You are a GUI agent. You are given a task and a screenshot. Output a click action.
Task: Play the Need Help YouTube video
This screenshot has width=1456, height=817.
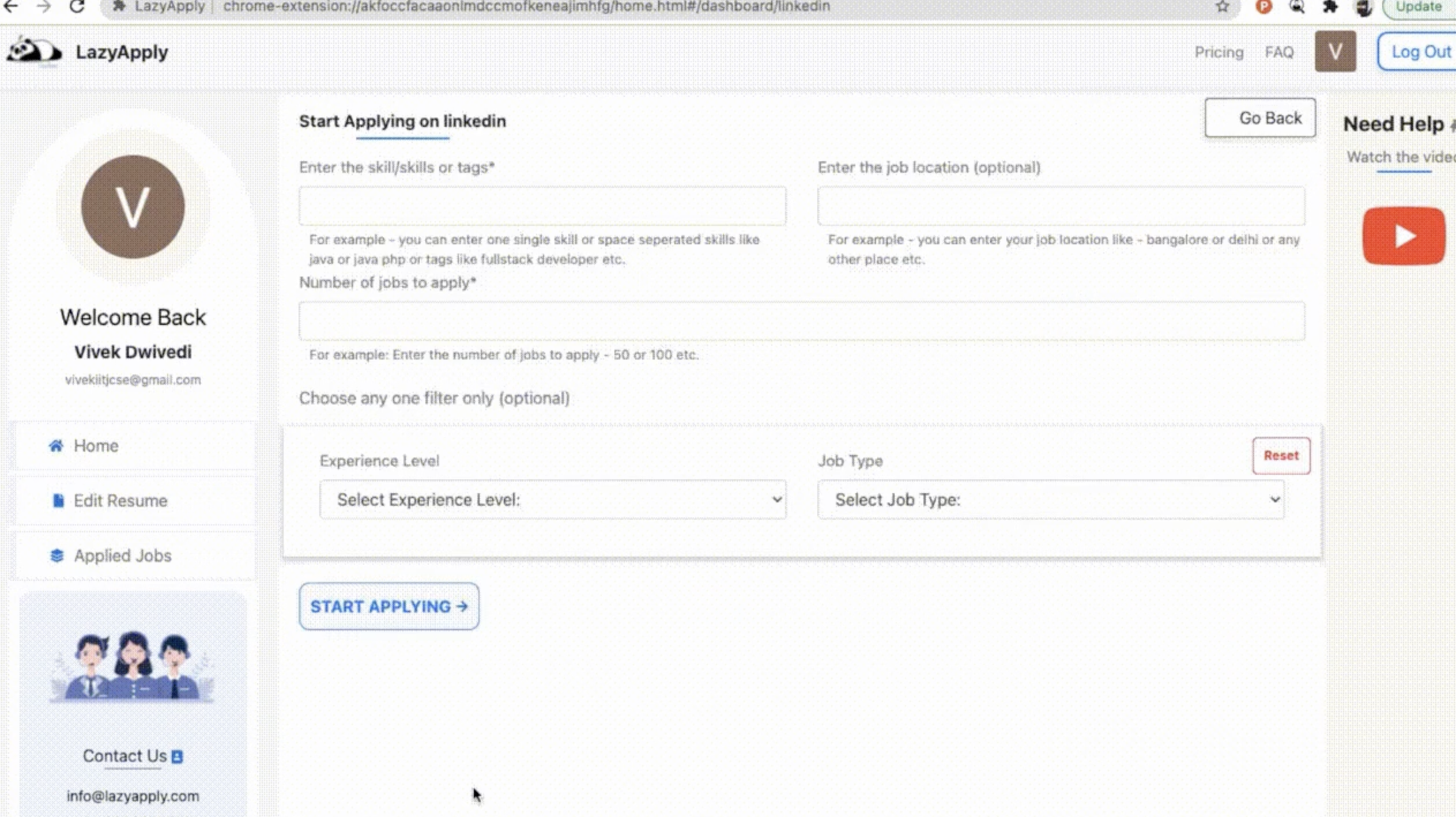pyautogui.click(x=1404, y=236)
